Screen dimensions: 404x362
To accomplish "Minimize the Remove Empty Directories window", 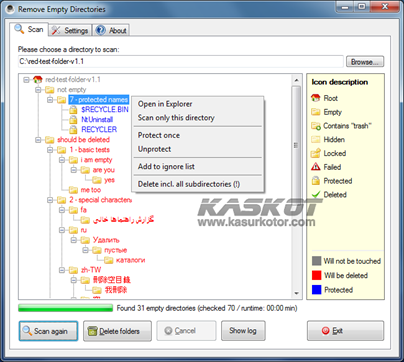I will 345,7.
